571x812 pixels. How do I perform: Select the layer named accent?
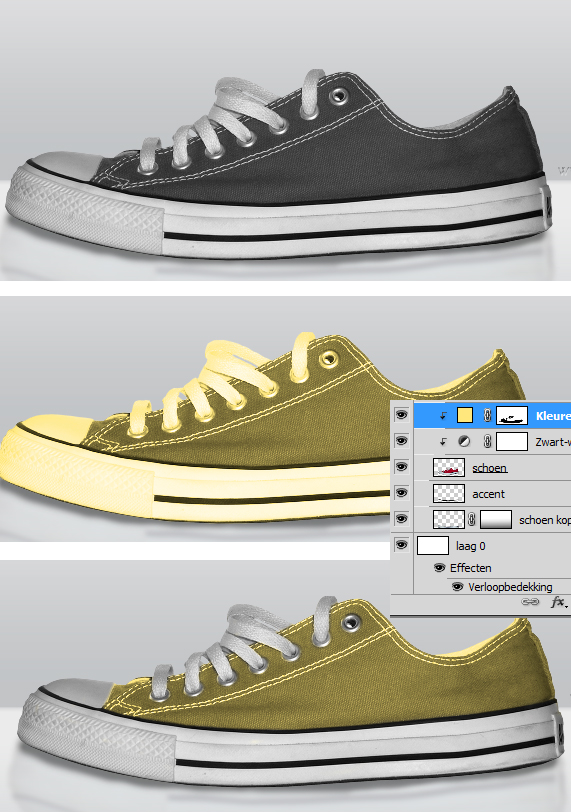[x=488, y=494]
